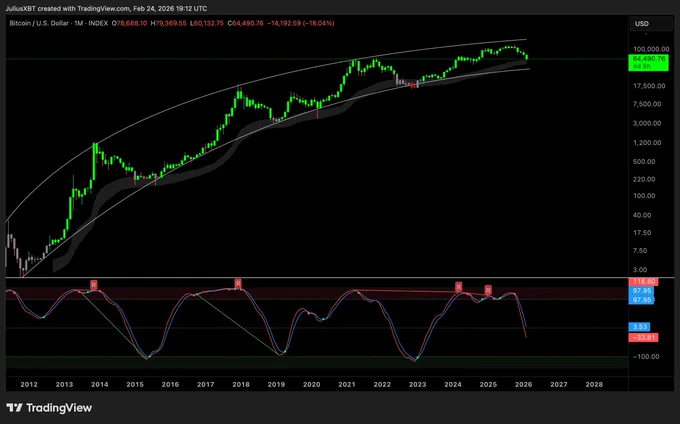The image size is (680, 424).
Task: Click the R marker near 2024
Action: (458, 287)
